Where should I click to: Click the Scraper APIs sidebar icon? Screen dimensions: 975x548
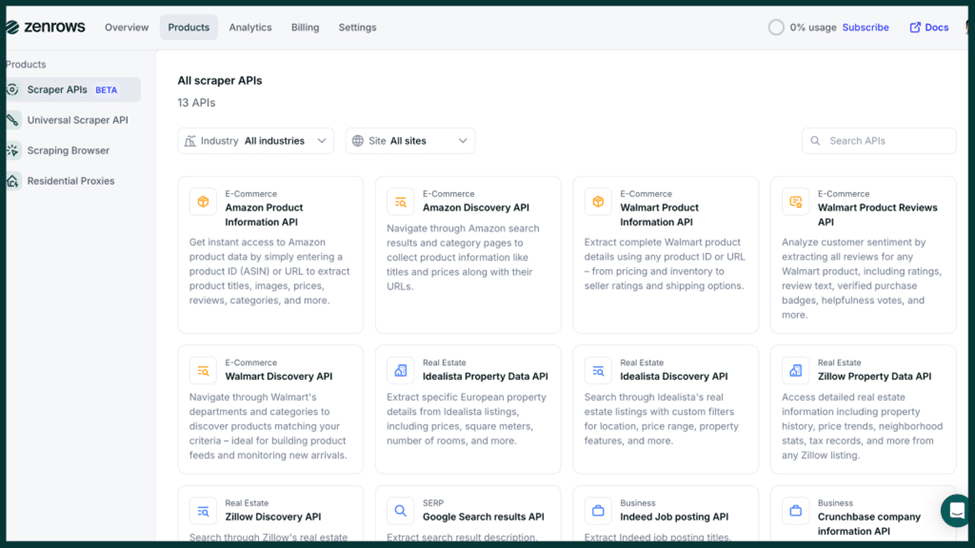pyautogui.click(x=12, y=90)
